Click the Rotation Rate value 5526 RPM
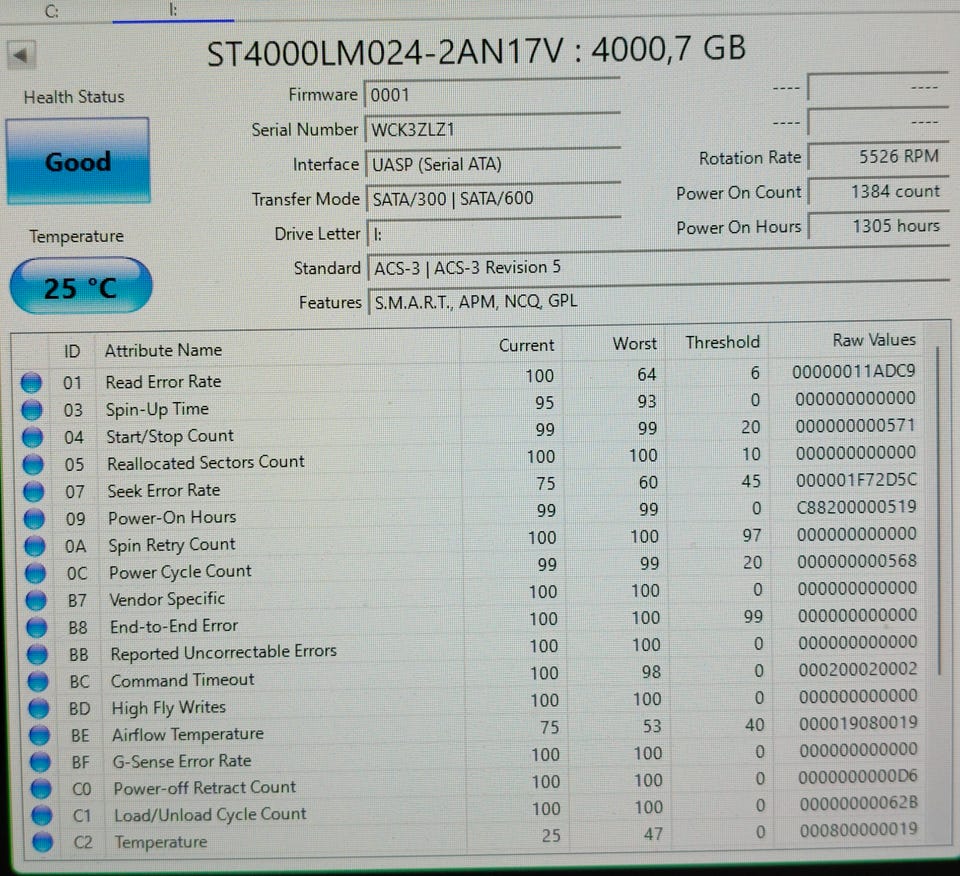 click(879, 157)
